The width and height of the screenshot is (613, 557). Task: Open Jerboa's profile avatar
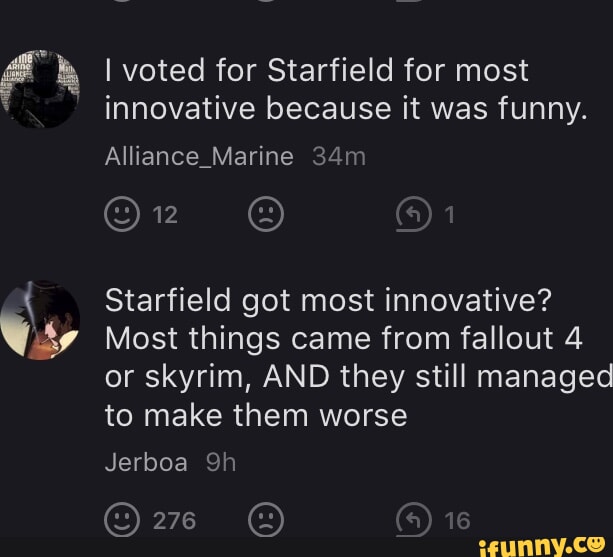[42, 320]
